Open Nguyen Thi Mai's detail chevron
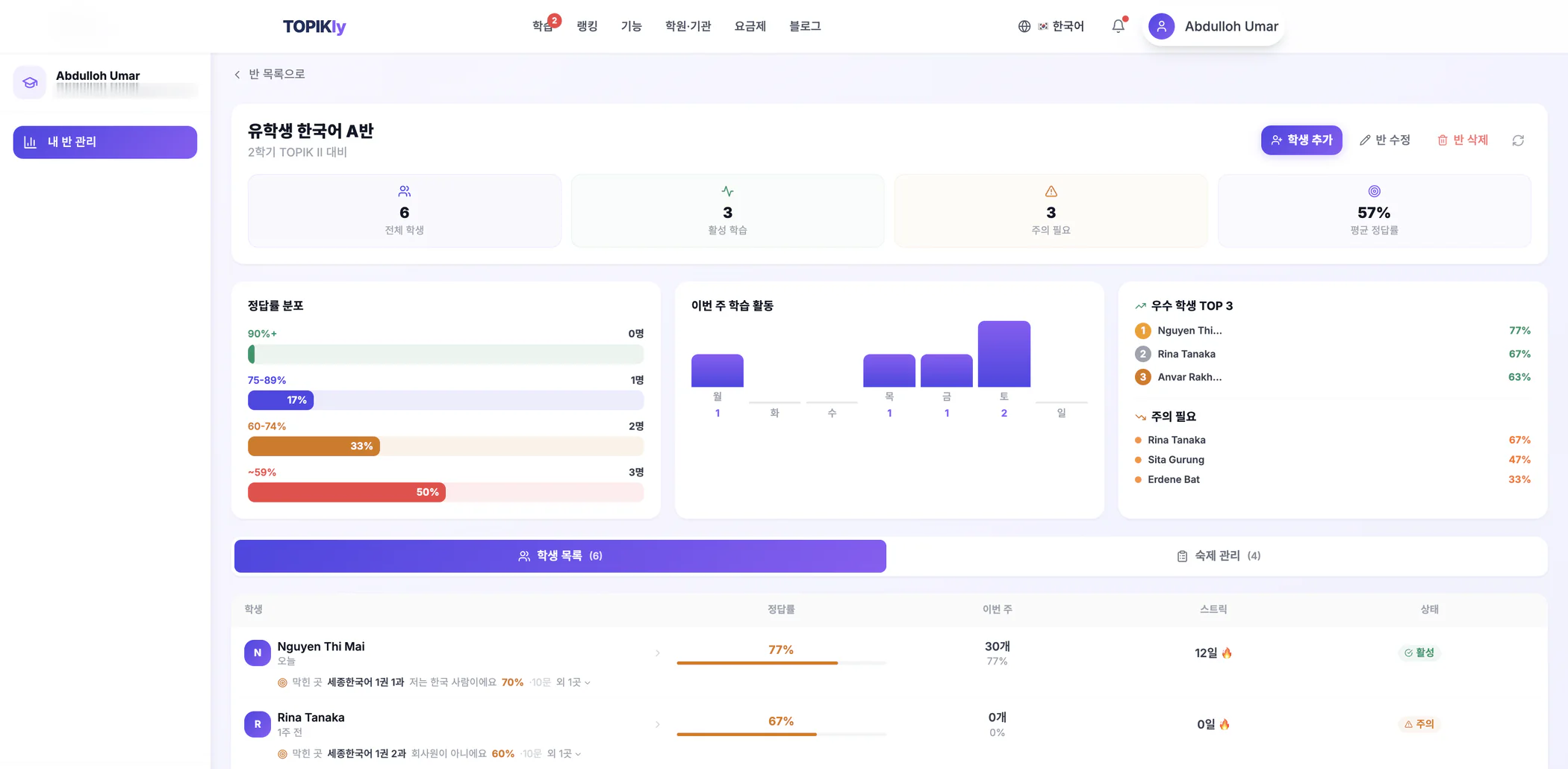This screenshot has height=769, width=1568. pyautogui.click(x=657, y=653)
